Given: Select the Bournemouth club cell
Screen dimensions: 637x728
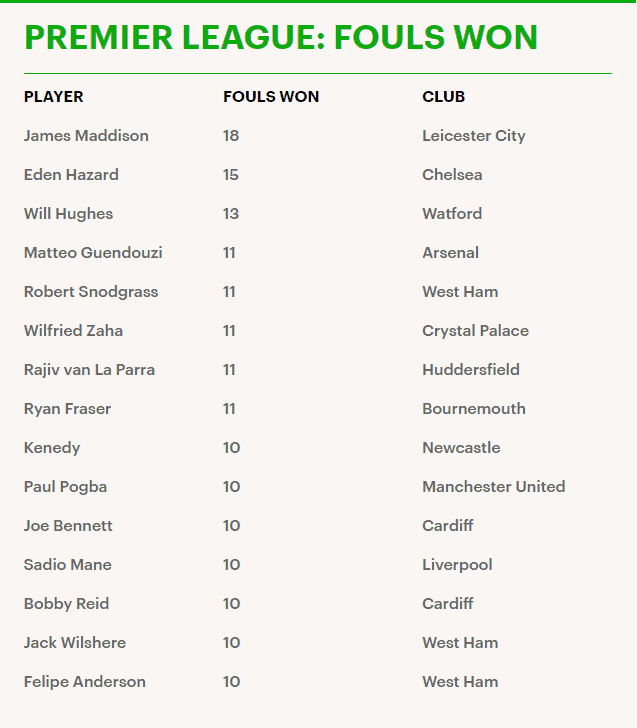Looking at the screenshot, I should pos(474,409).
